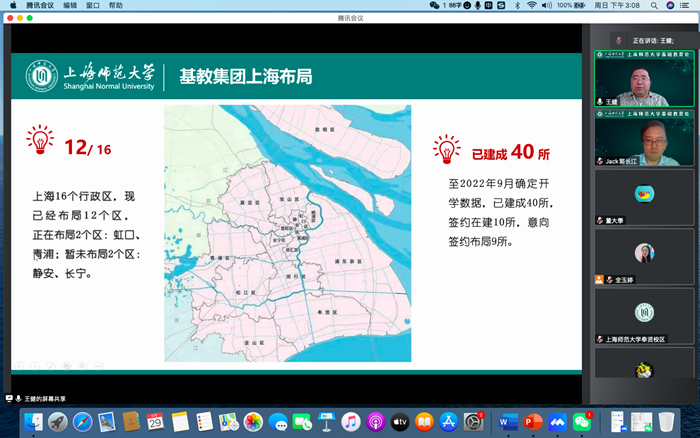Open Apple TV icon in Dock
This screenshot has height=438, width=700.
point(400,422)
